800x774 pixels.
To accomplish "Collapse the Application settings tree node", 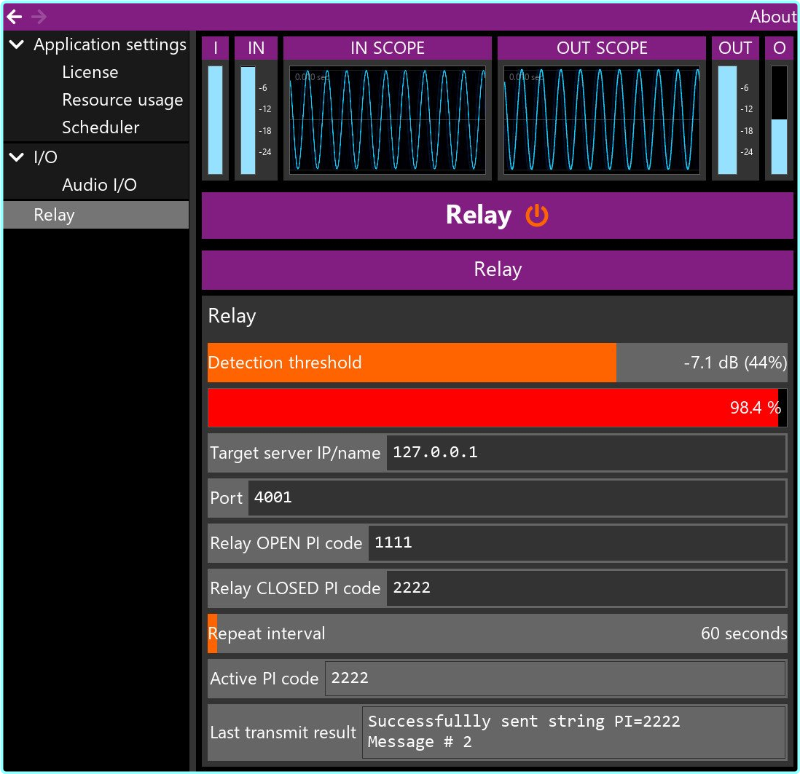I will pos(16,45).
